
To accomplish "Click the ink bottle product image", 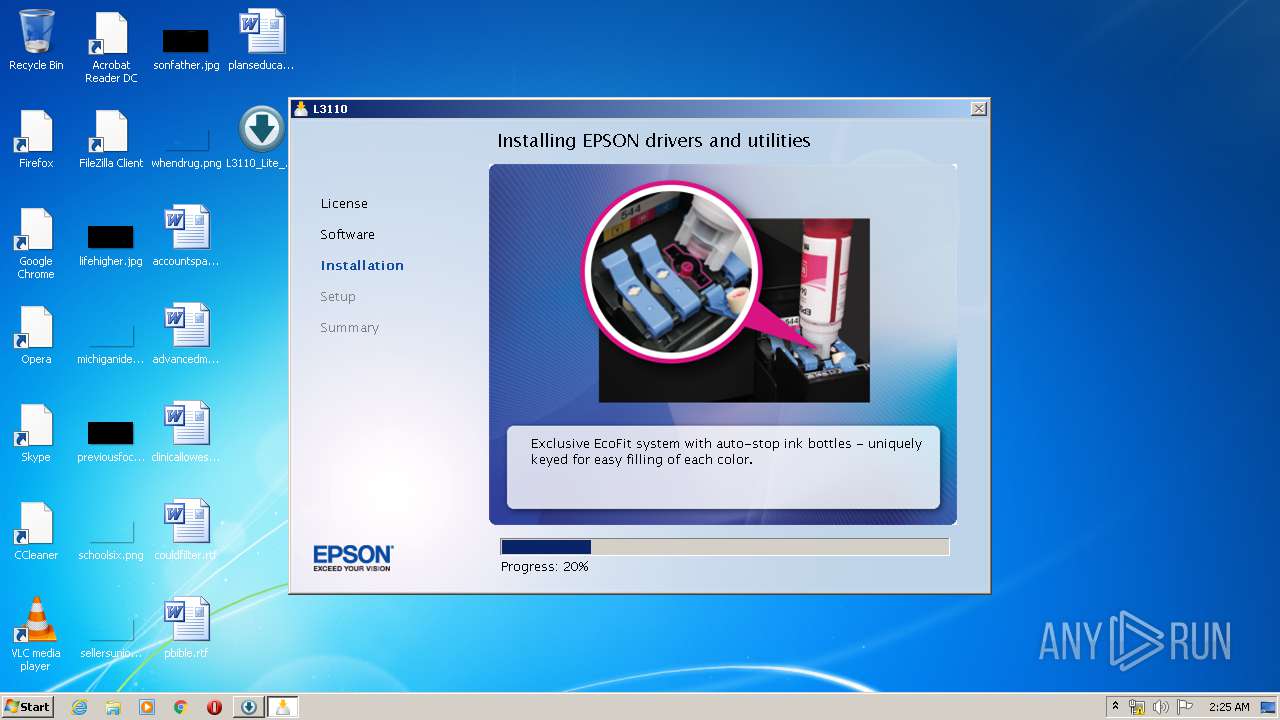I will pyautogui.click(x=727, y=292).
